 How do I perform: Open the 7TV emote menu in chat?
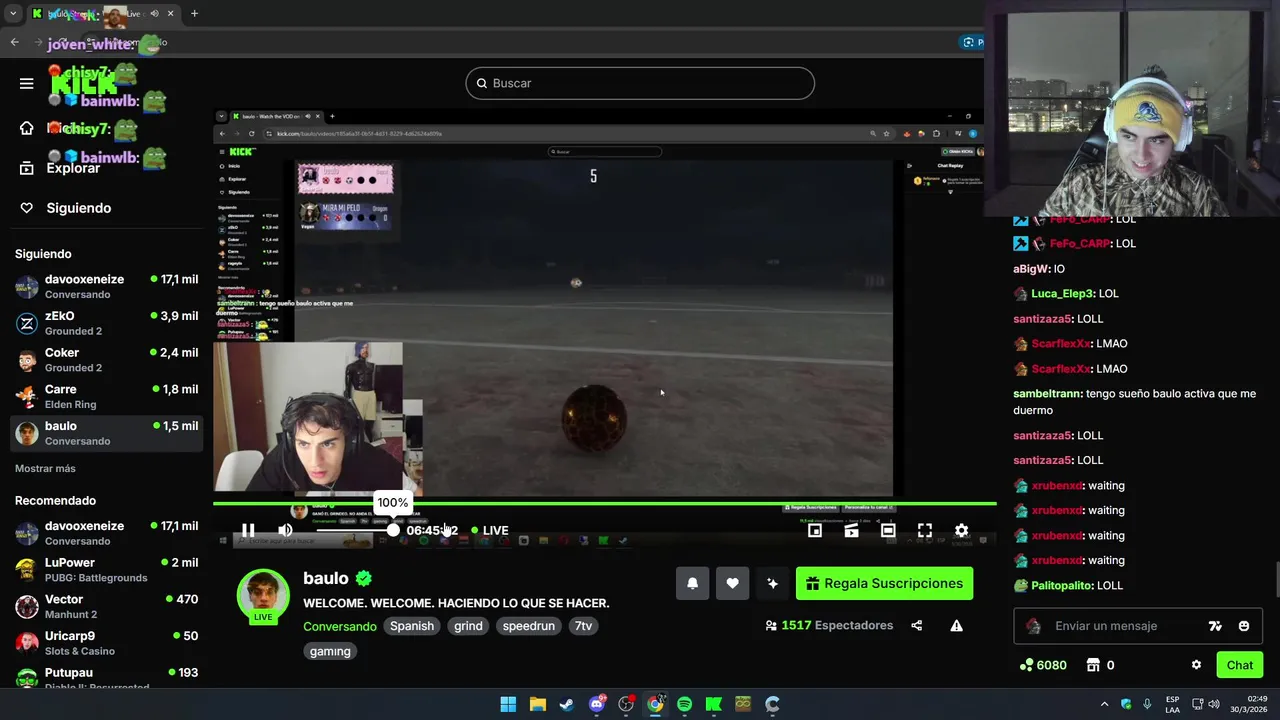coord(1215,626)
